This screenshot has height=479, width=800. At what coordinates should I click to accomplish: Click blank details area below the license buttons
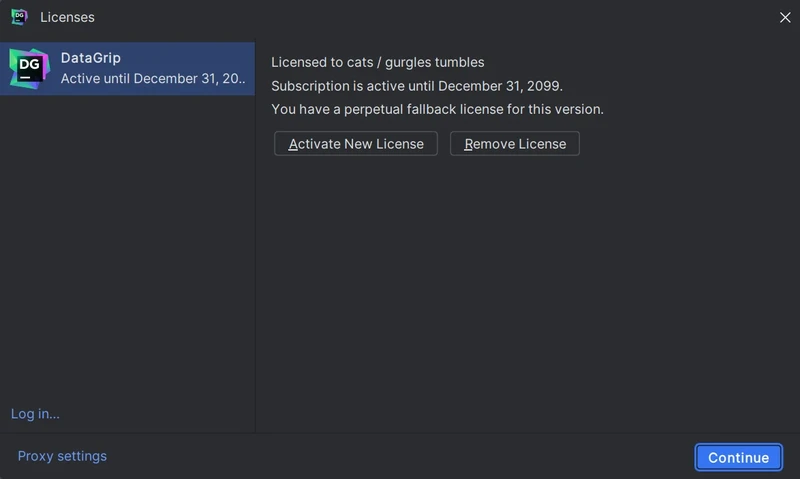click(527, 290)
